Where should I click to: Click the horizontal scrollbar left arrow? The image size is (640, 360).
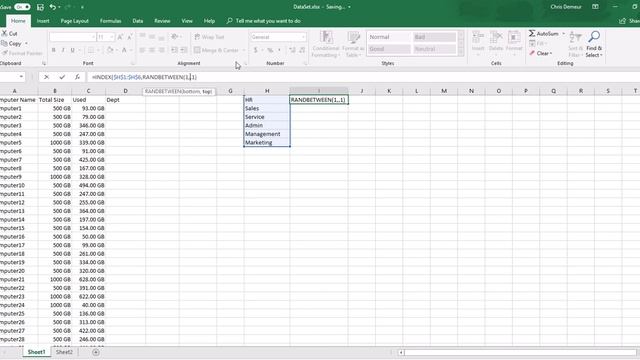coord(401,352)
